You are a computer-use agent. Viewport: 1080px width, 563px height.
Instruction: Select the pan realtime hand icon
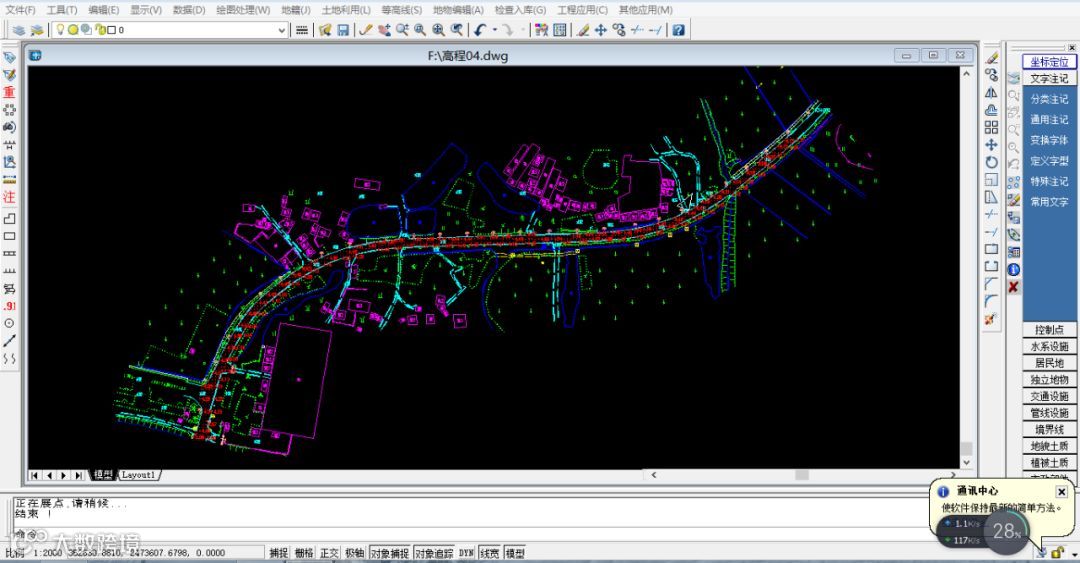[x=384, y=30]
